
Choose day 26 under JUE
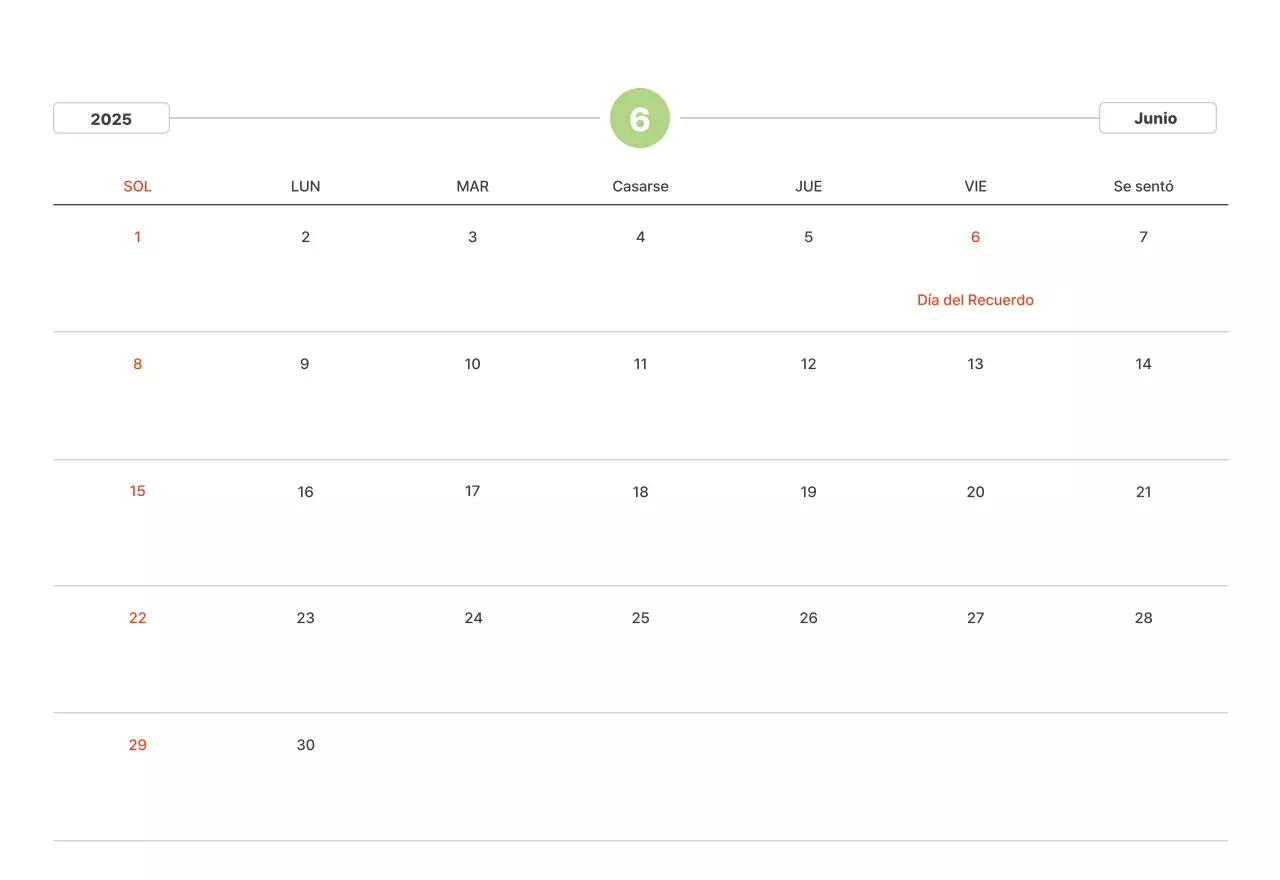808,618
